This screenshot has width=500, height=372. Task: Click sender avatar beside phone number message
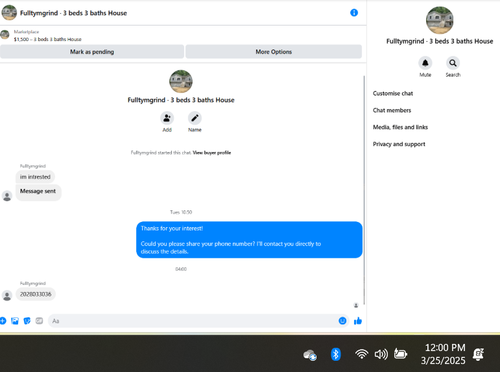[x=7, y=295]
